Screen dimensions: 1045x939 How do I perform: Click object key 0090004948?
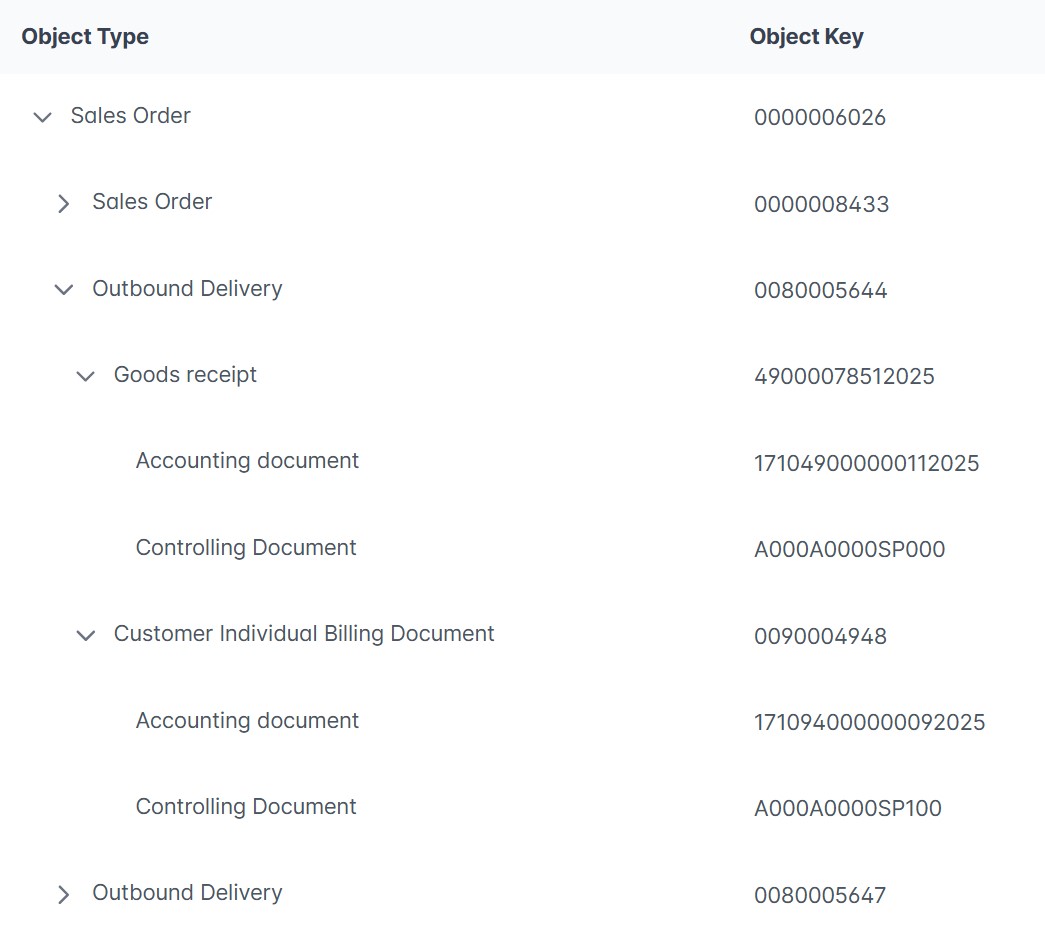820,636
